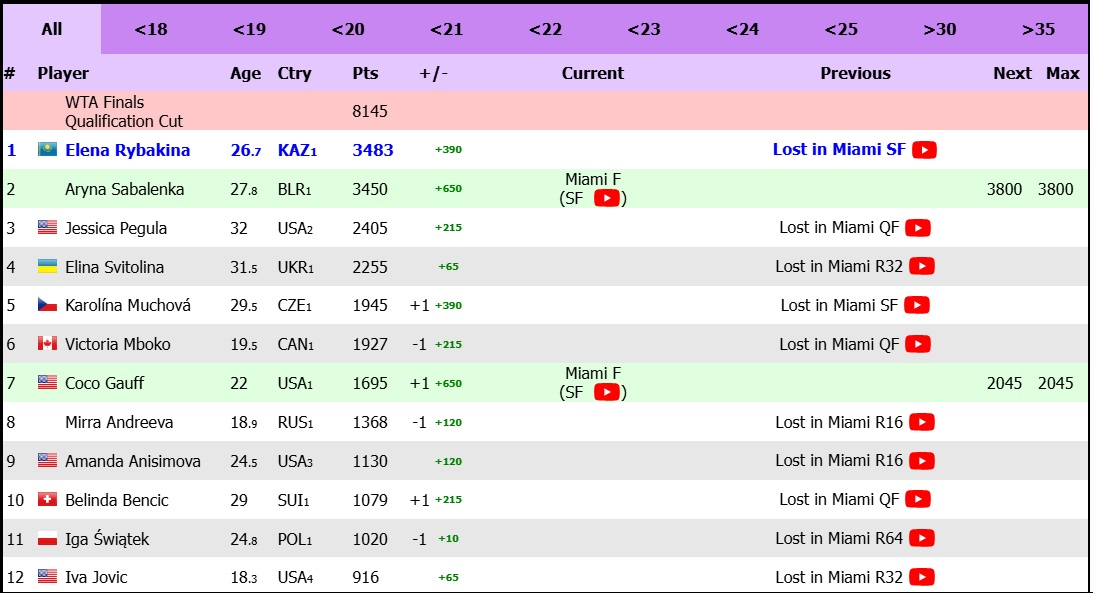The width and height of the screenshot is (1093, 593).
Task: Open the >35 age filter tab
Action: tap(1038, 29)
